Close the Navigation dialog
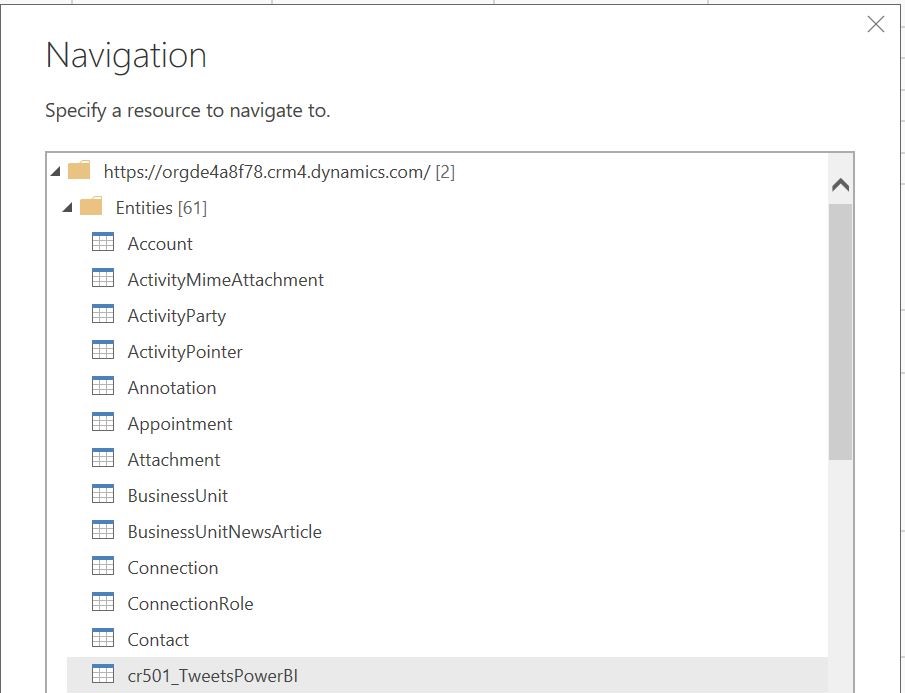The width and height of the screenshot is (905, 693). (876, 24)
